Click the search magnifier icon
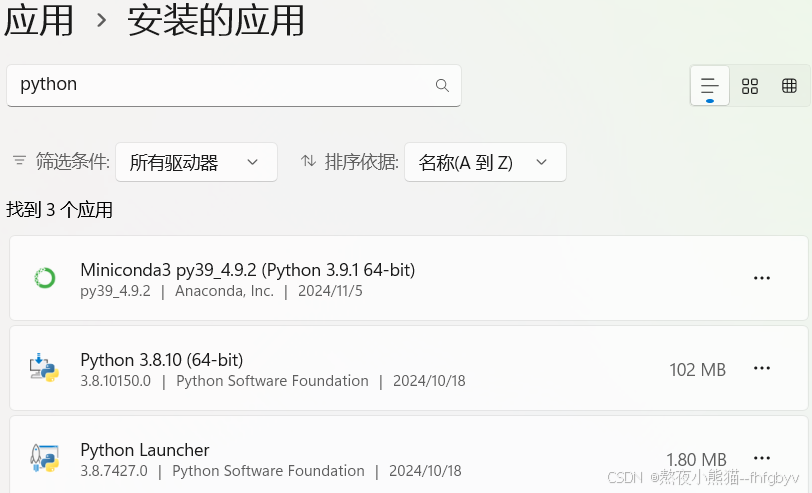The height and width of the screenshot is (493, 812). pos(442,85)
